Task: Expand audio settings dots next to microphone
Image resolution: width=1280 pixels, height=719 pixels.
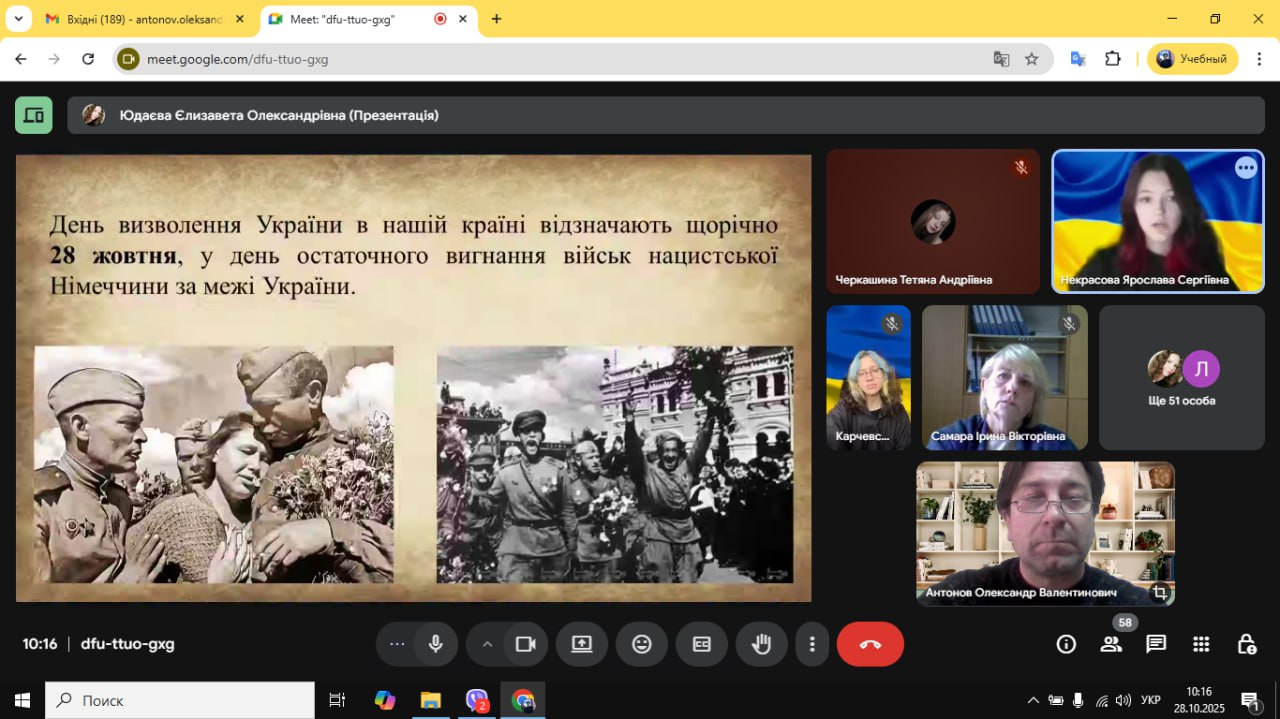Action: (397, 644)
